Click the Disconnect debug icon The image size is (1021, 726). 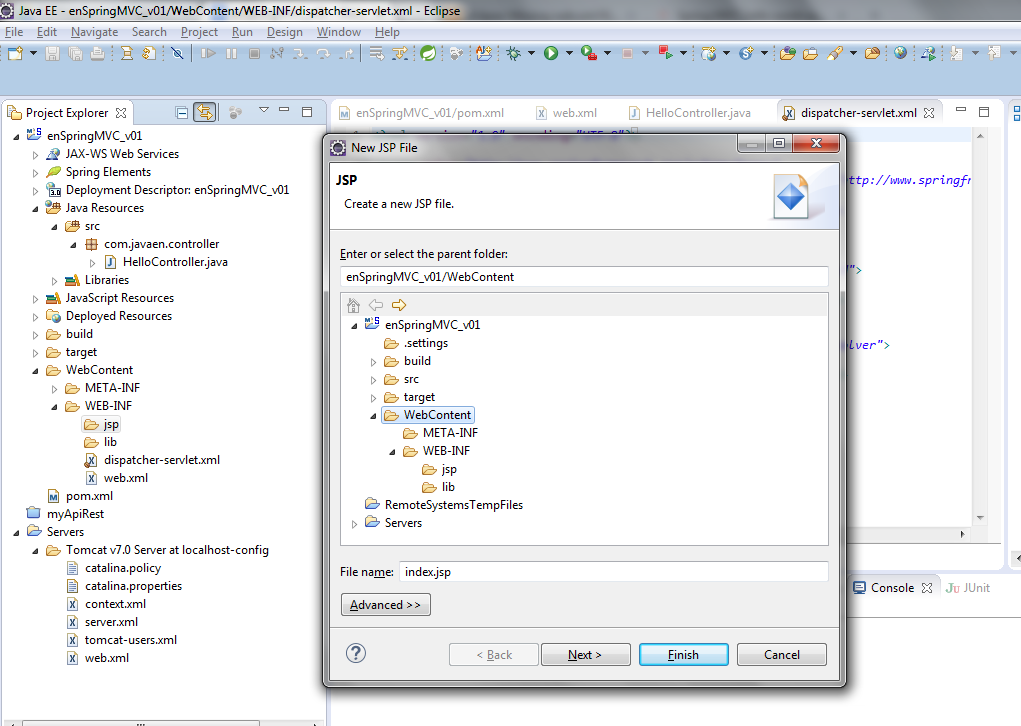[x=277, y=53]
